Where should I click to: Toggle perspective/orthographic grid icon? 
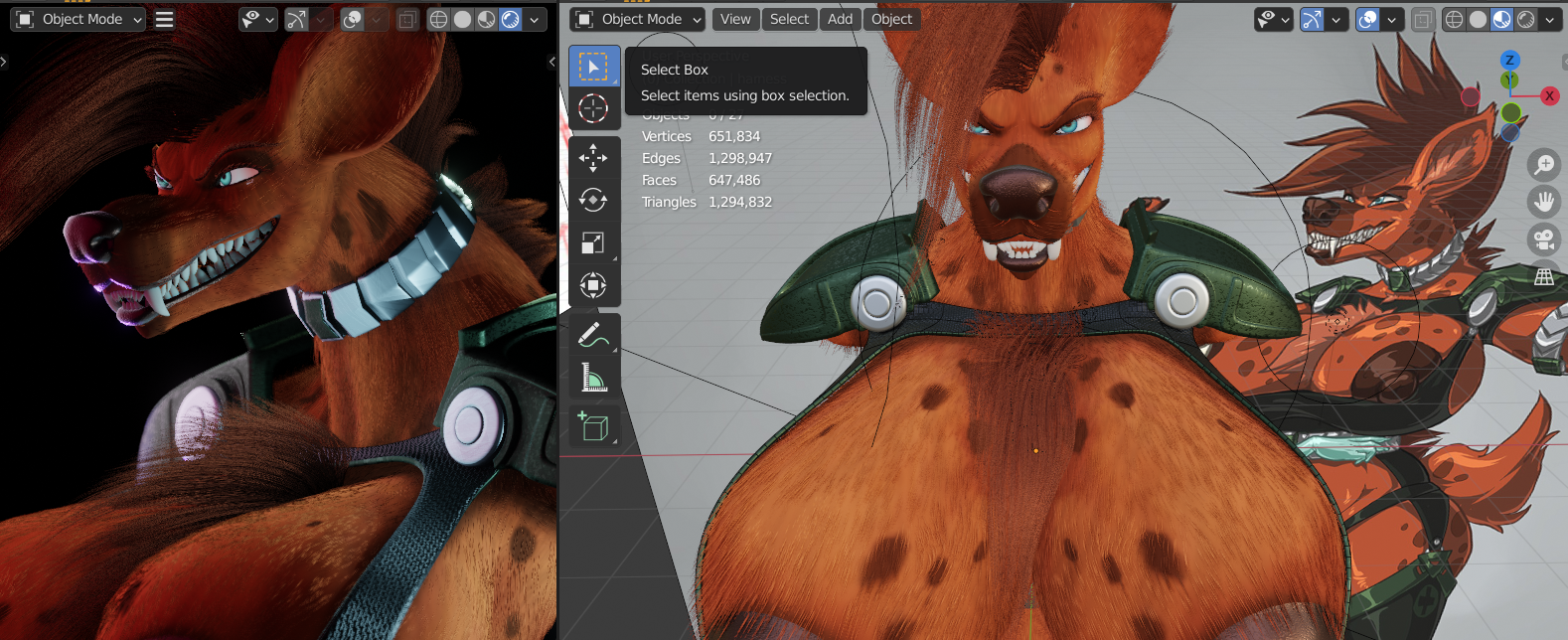(1544, 277)
